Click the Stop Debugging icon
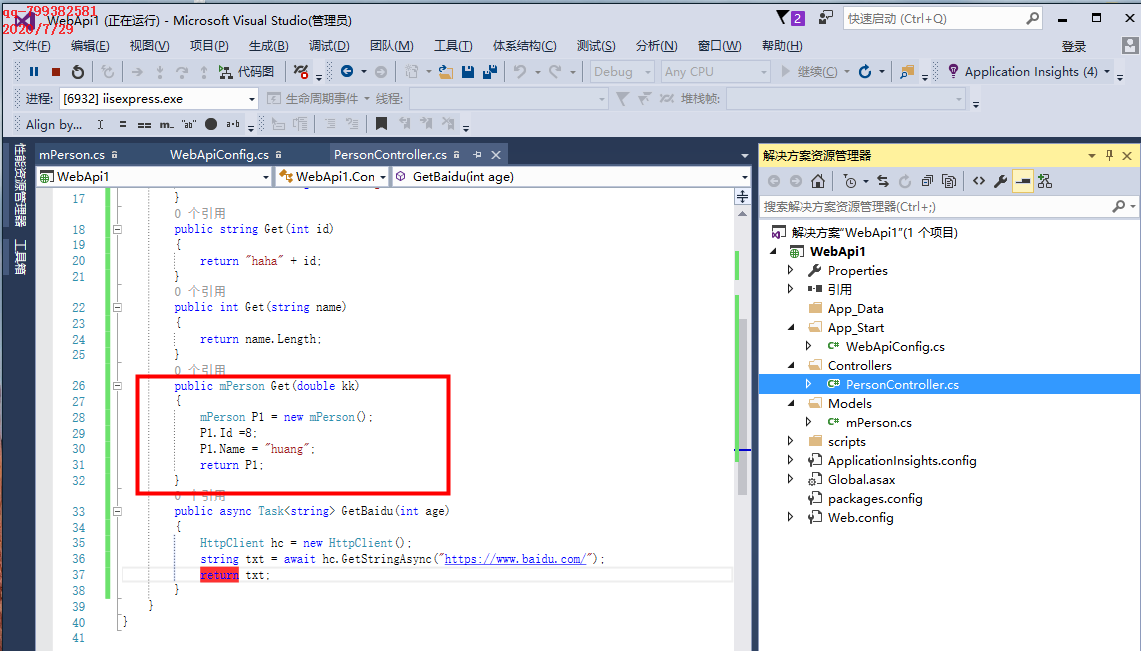Screen dimensions: 1141x651 [x=58, y=72]
